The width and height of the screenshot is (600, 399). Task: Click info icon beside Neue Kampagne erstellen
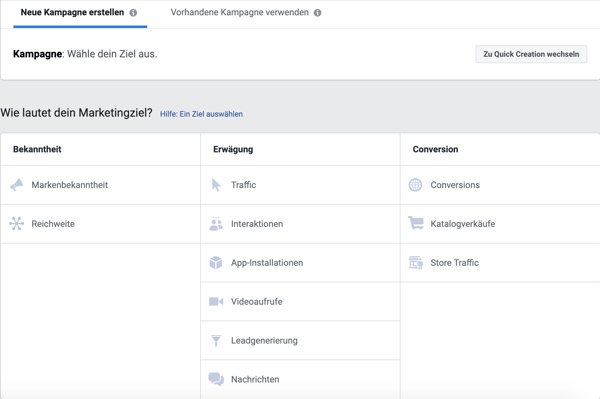click(133, 13)
